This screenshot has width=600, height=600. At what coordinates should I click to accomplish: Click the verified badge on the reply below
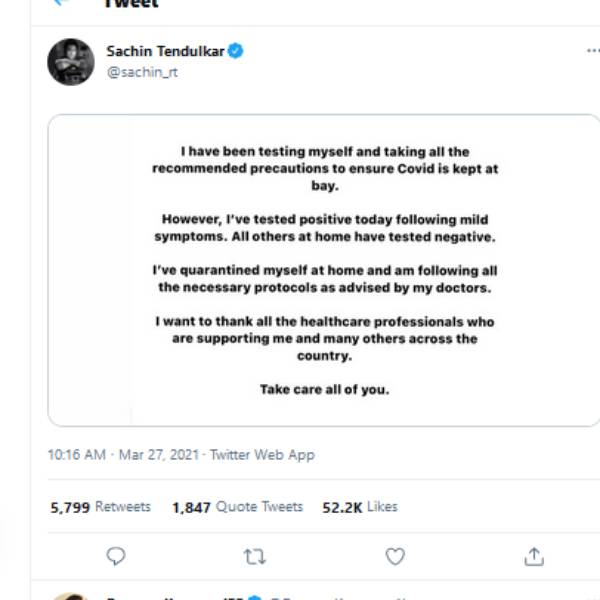tap(255, 598)
